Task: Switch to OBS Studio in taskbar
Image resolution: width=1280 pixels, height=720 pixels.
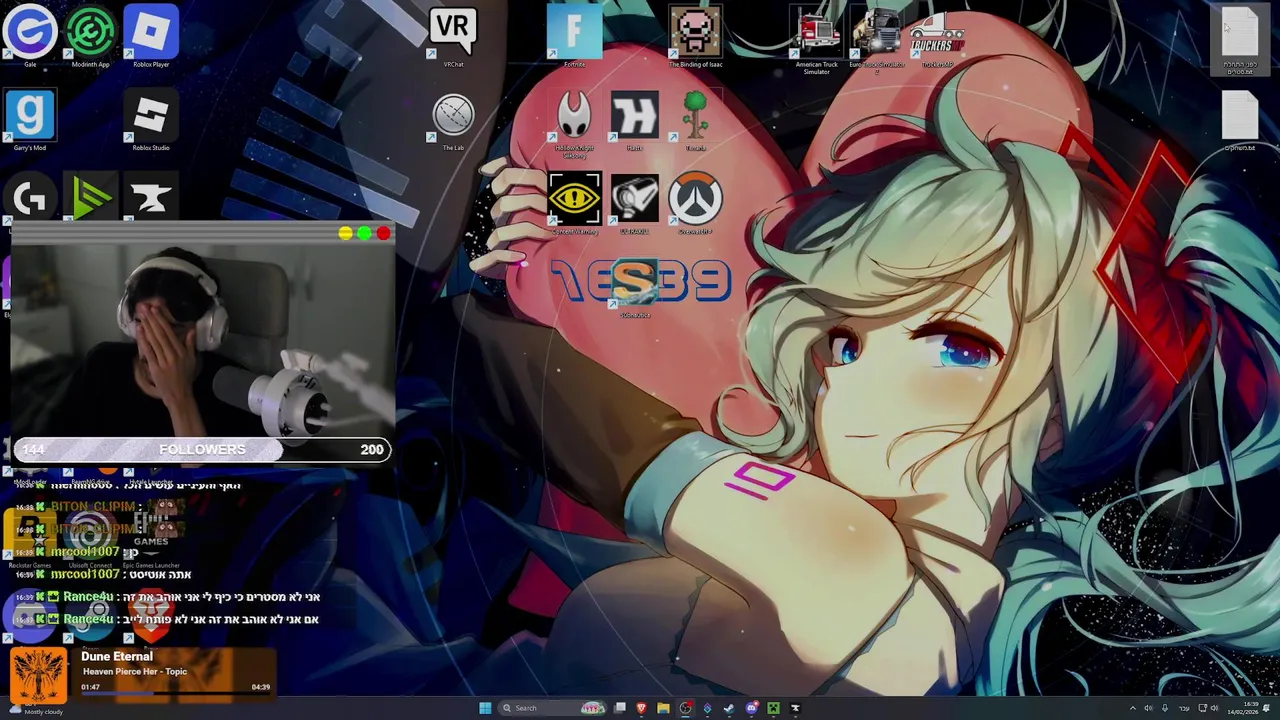Action: (685, 708)
